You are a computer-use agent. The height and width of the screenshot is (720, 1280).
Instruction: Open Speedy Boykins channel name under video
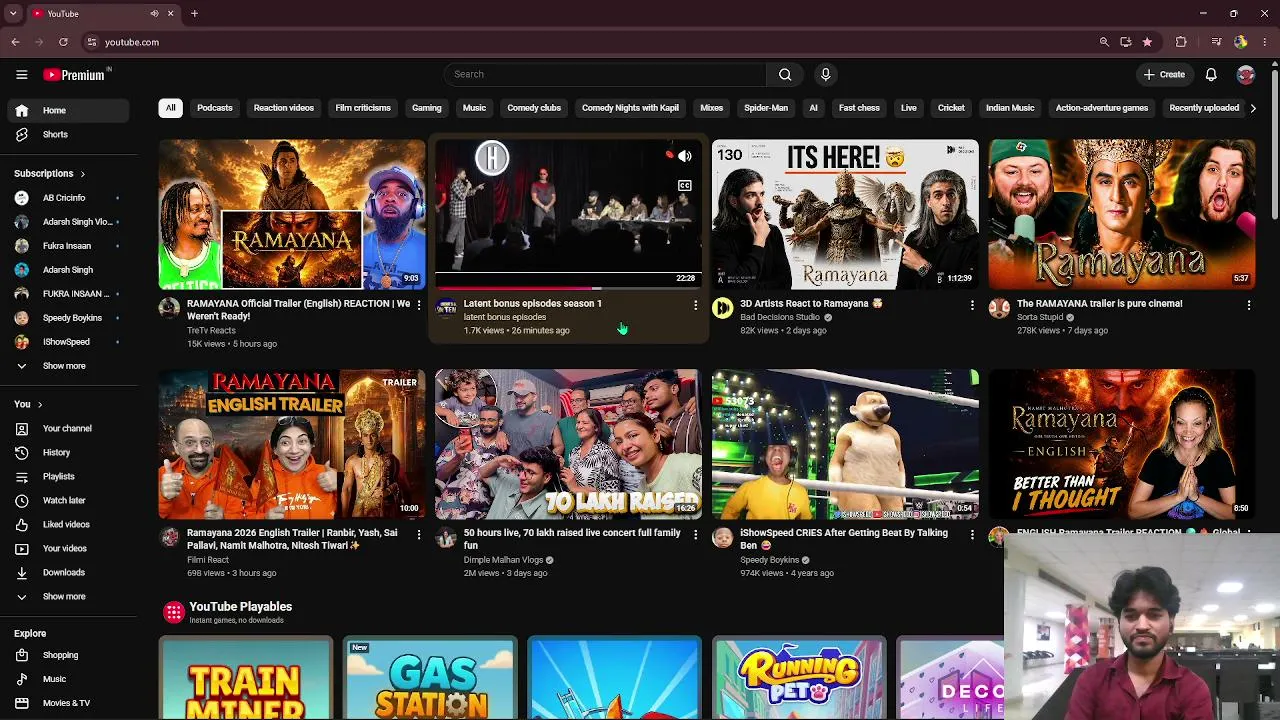769,560
